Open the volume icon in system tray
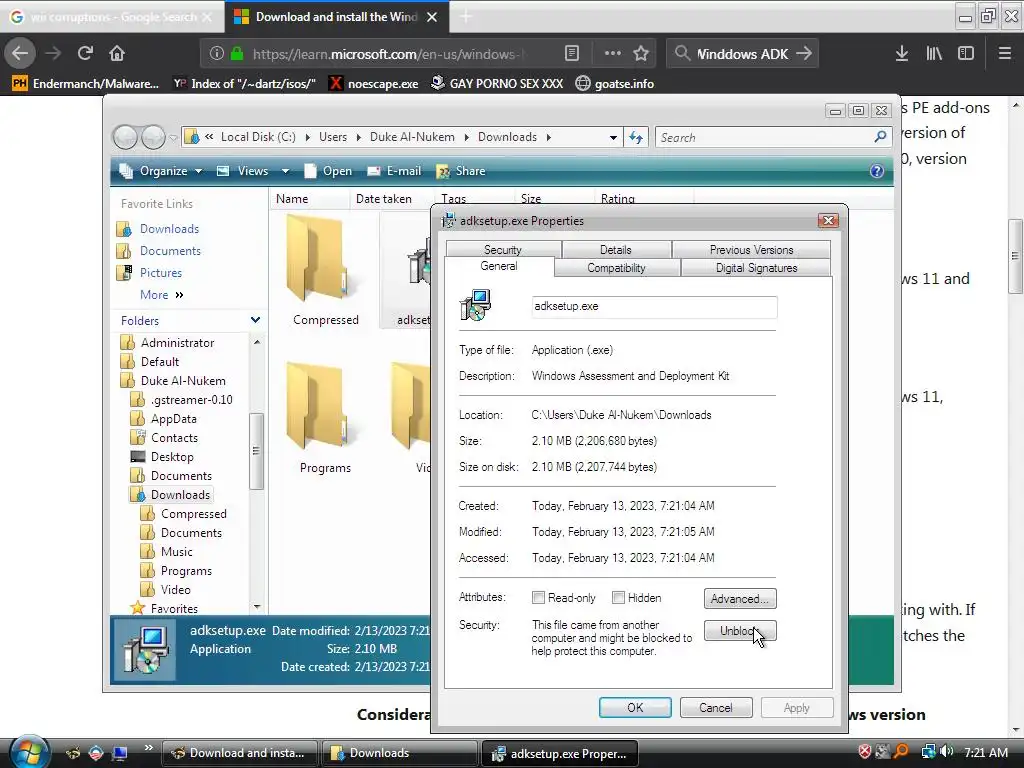The height and width of the screenshot is (768, 1024). click(946, 752)
